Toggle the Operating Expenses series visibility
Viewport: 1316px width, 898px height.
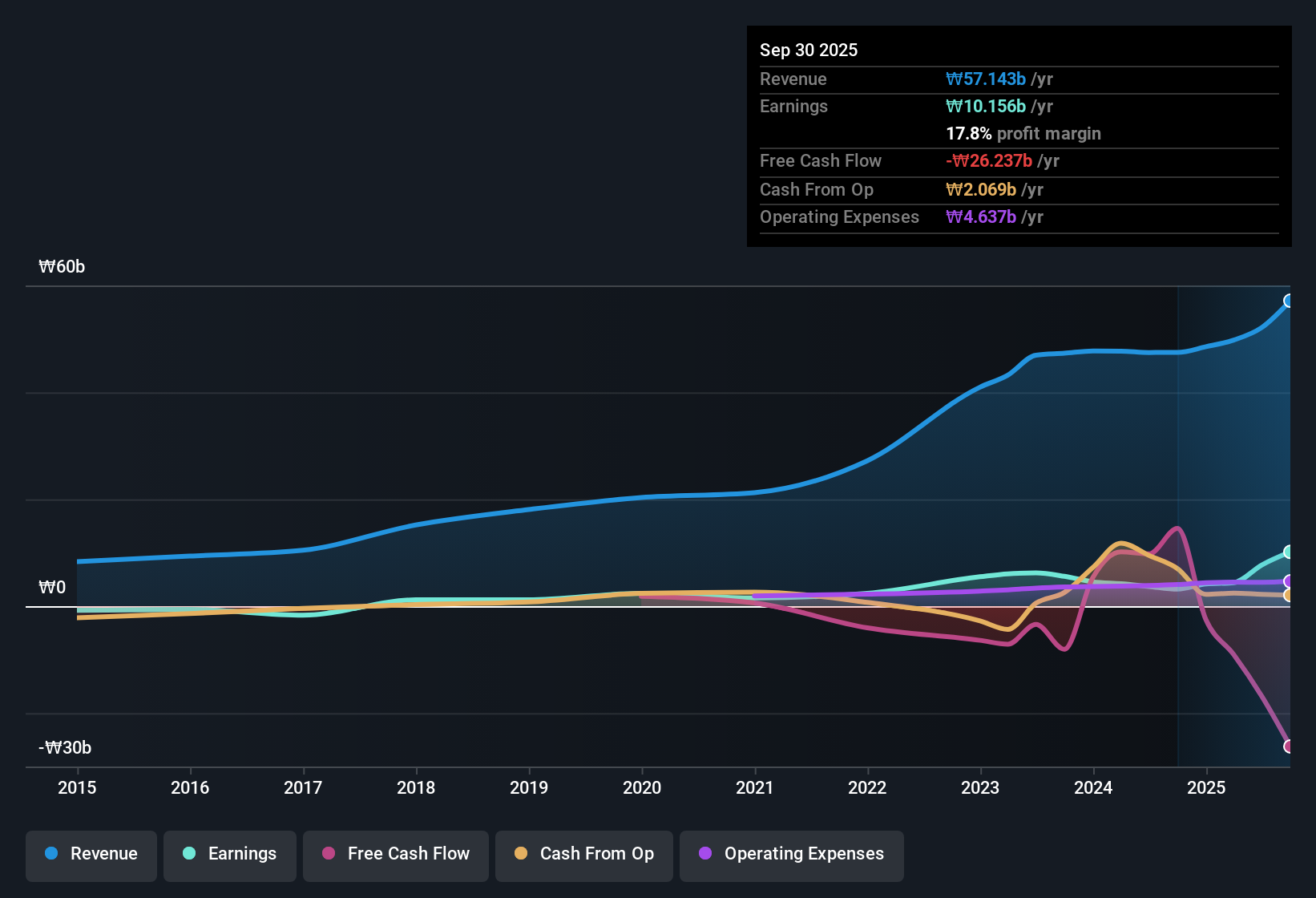point(791,856)
